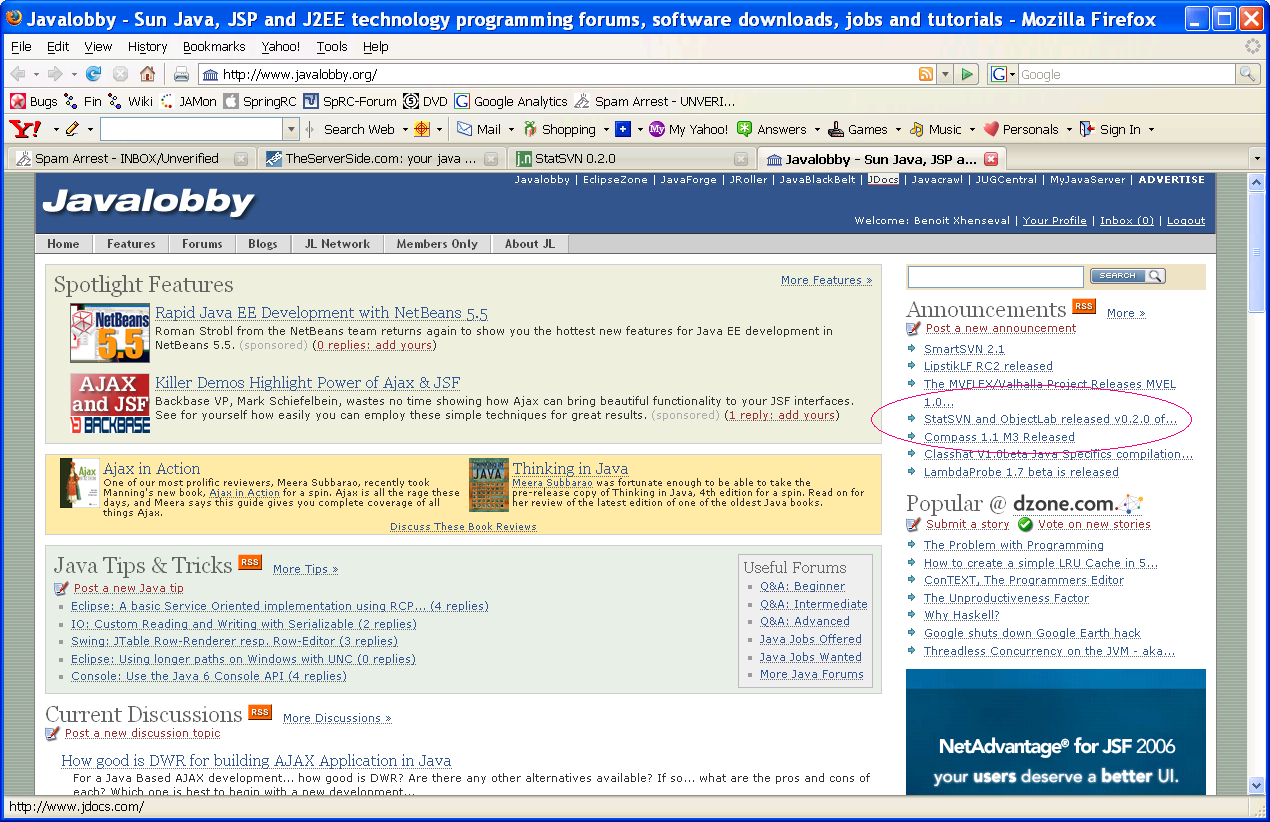Click the Post a new announcement link
Image resolution: width=1270 pixels, height=822 pixels.
pos(1000,328)
